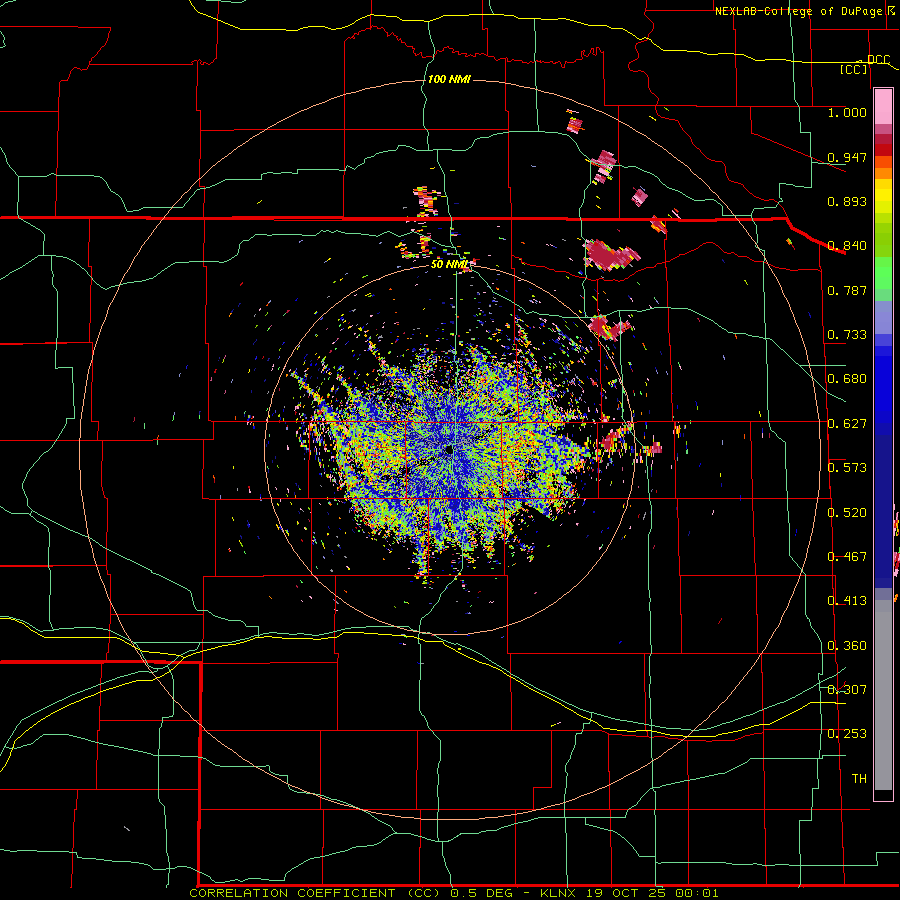Select the 0.840 scale label
Viewport: 900px width, 900px height.
coord(847,246)
